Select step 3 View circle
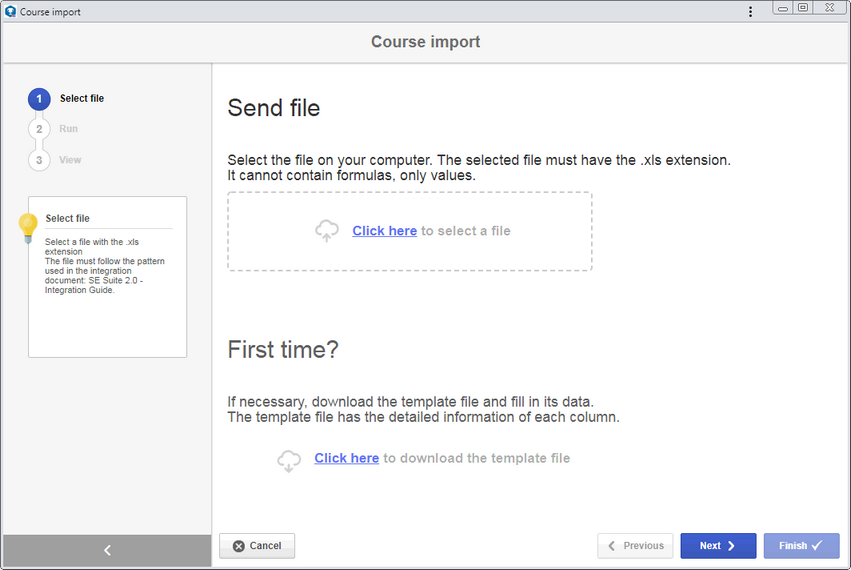Image resolution: width=851 pixels, height=570 pixels. [x=39, y=160]
